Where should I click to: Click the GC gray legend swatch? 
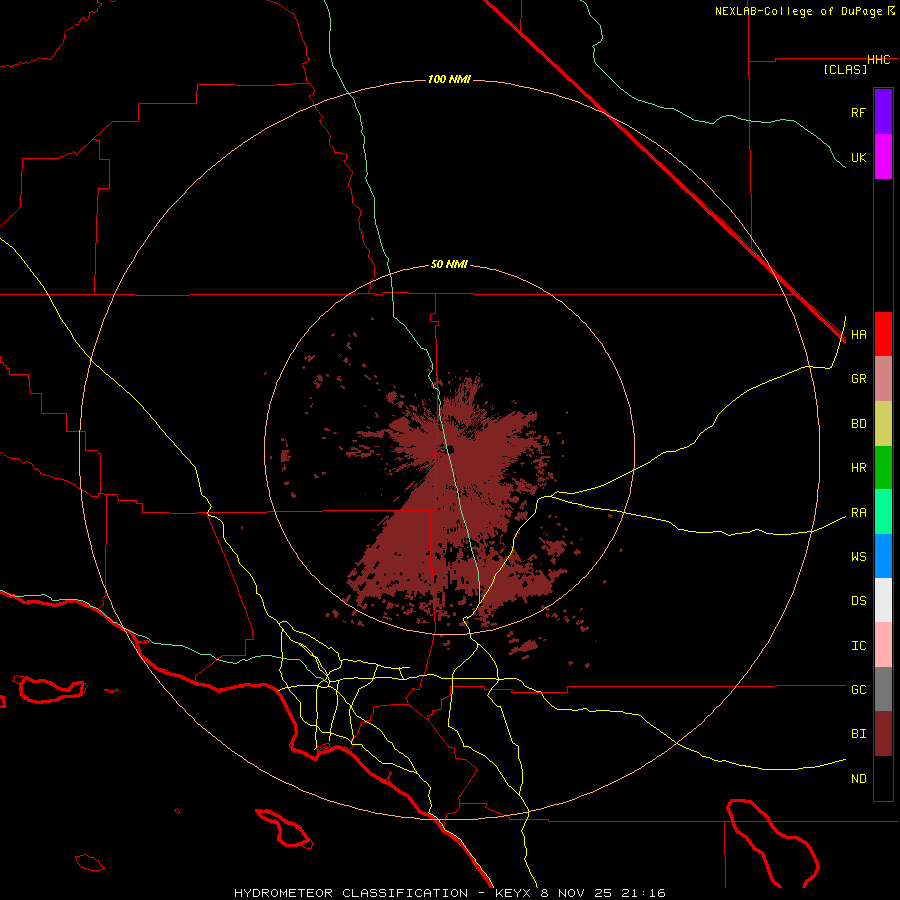tap(883, 689)
